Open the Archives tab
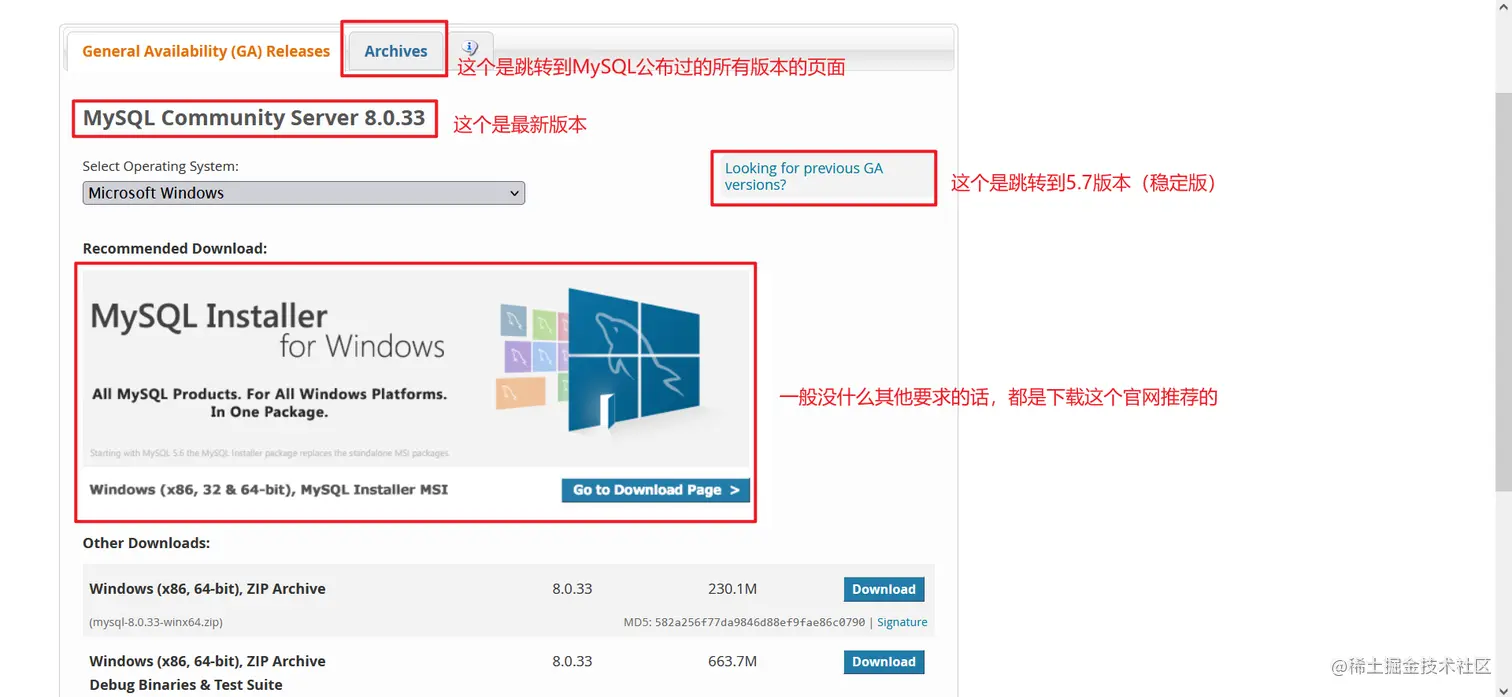This screenshot has height=697, width=1512. point(395,51)
